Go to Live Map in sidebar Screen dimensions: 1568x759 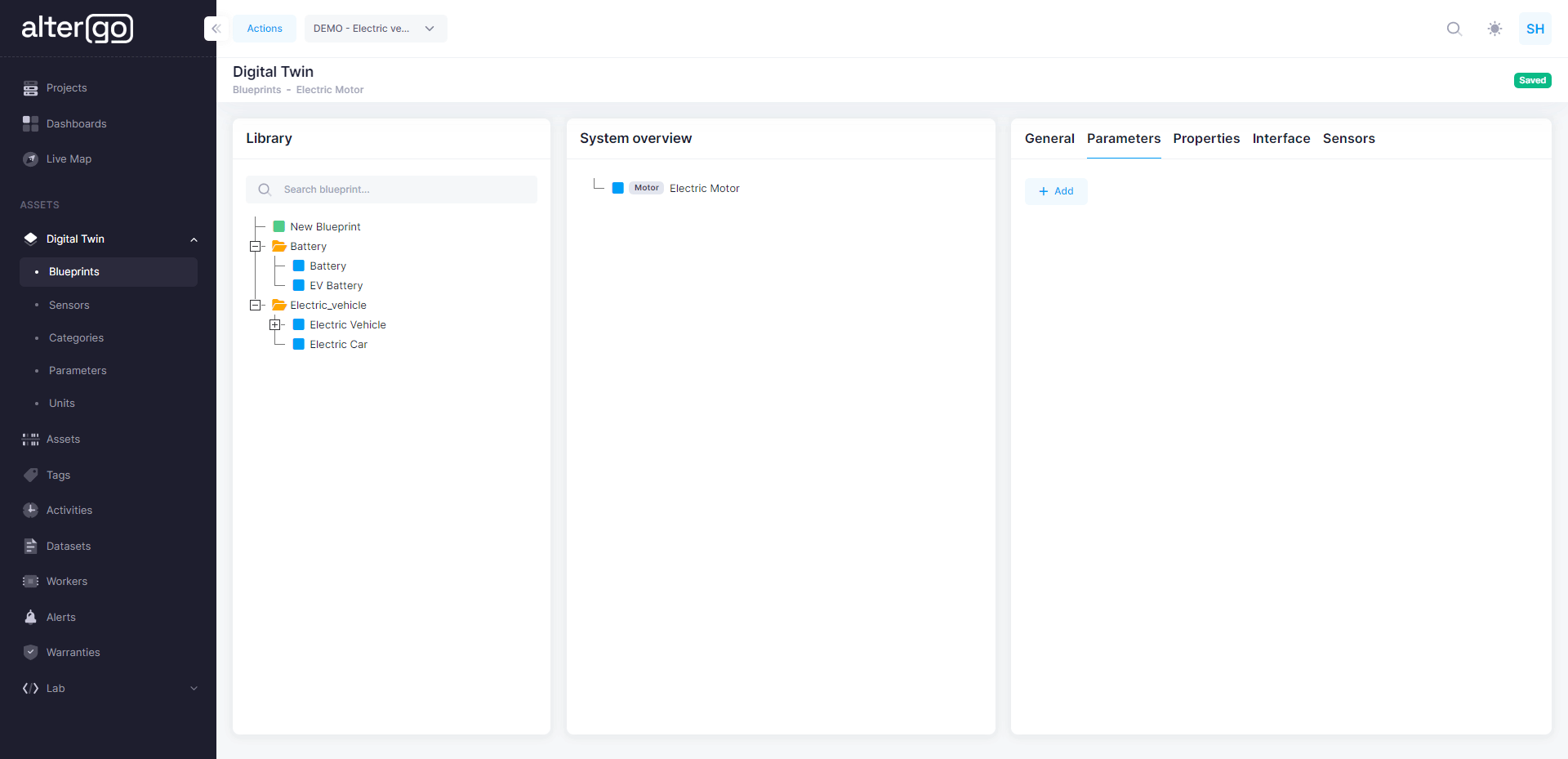coord(69,159)
